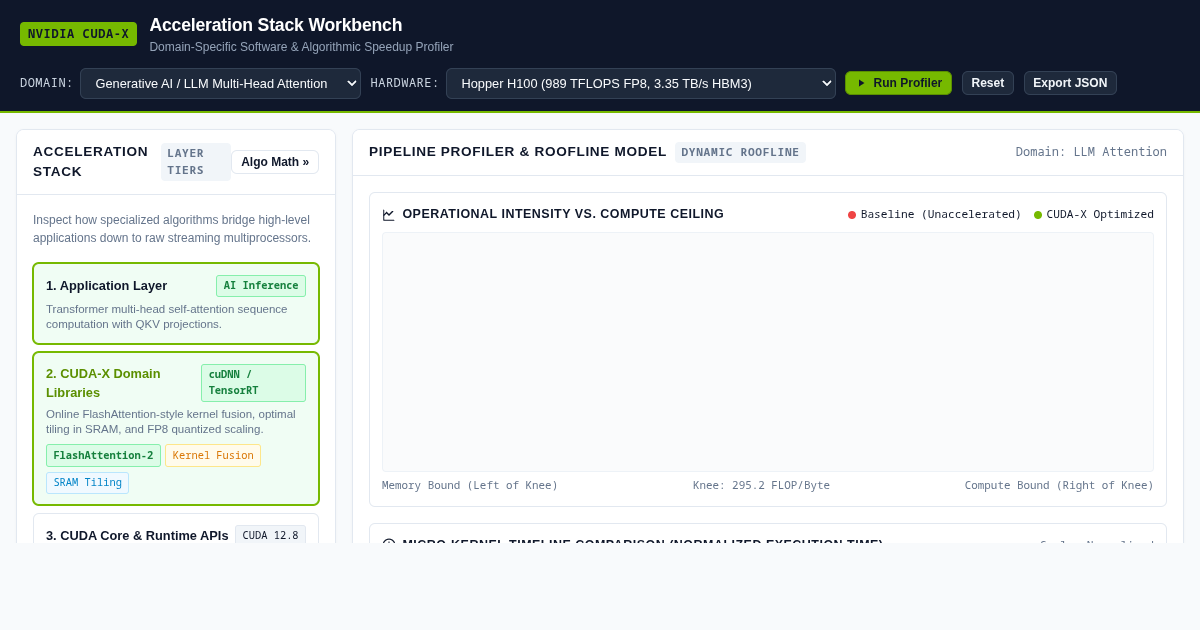Click the Dynamic Roofline badge

tap(740, 152)
